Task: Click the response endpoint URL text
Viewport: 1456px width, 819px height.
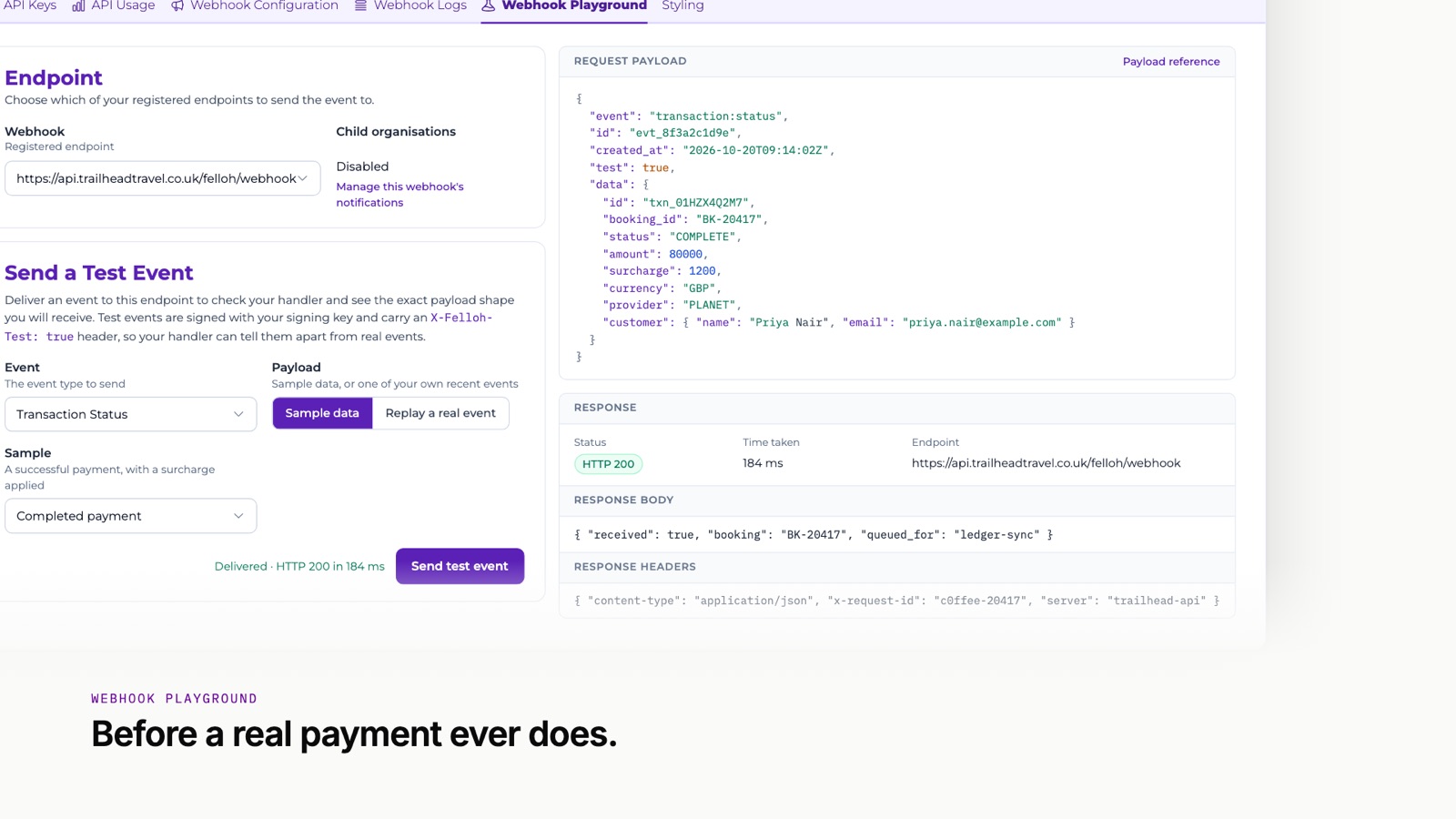Action: (1046, 463)
